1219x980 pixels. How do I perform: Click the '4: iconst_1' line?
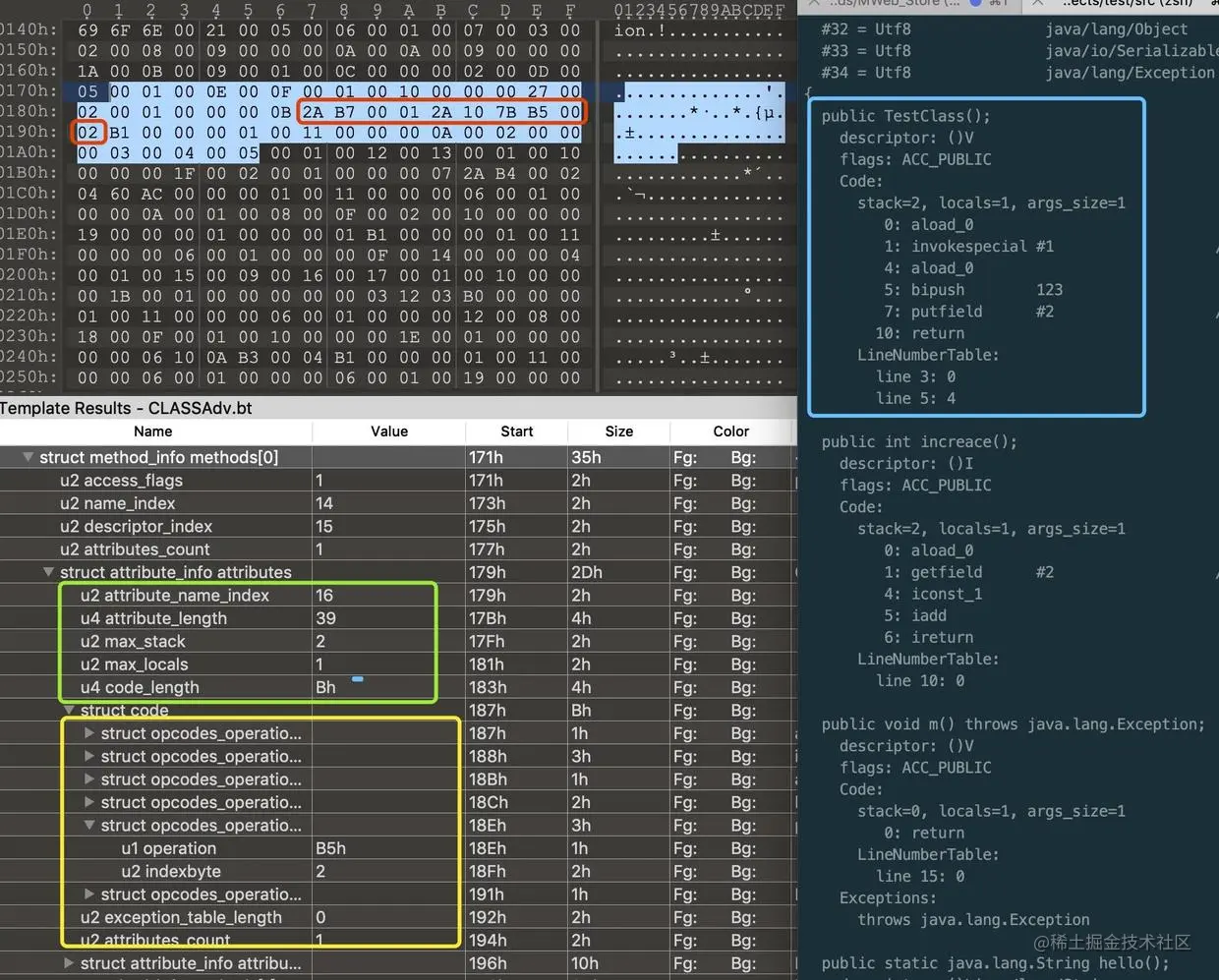coord(932,594)
